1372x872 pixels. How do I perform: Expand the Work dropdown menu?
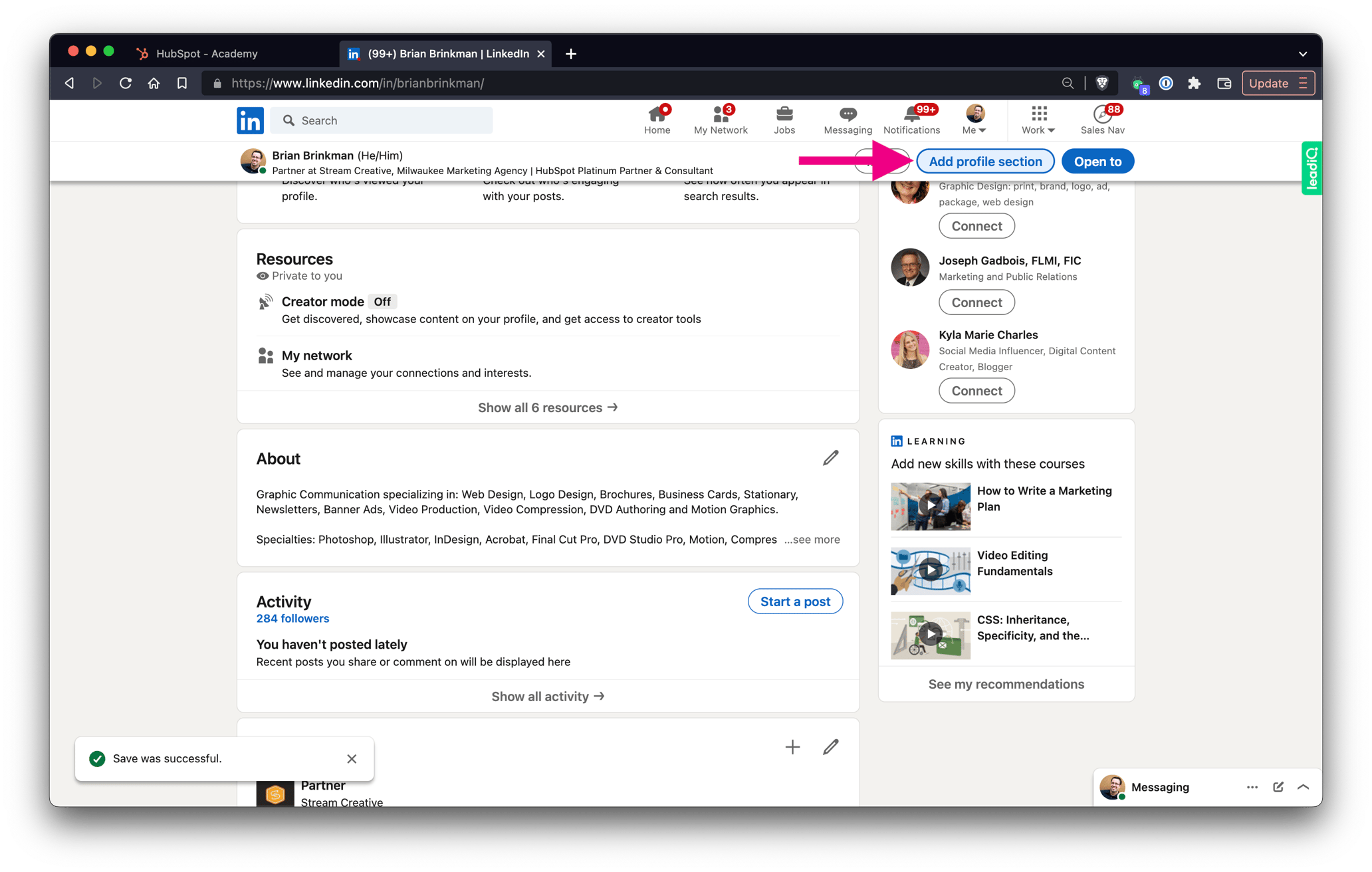[1037, 120]
